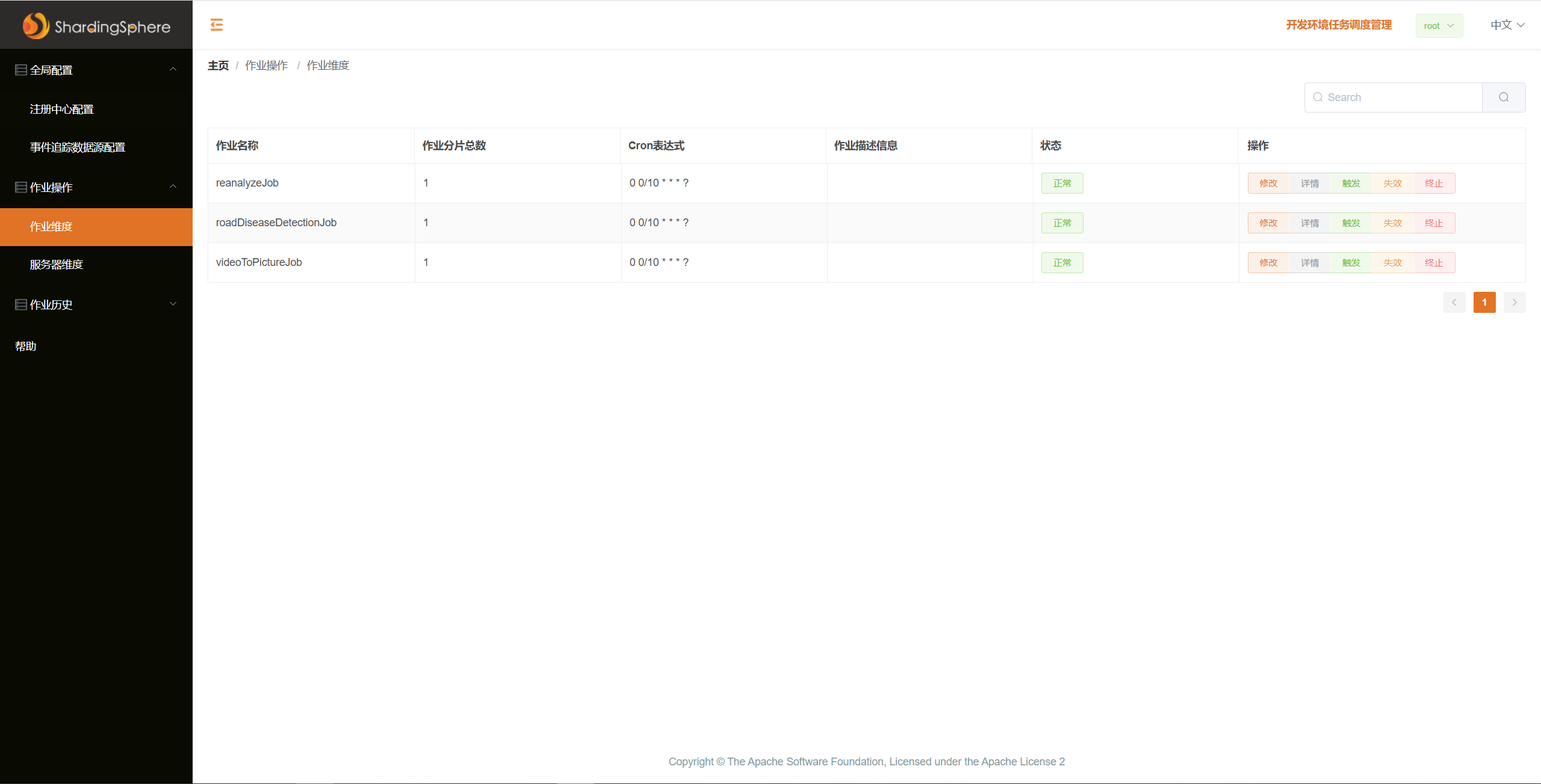Open the root user dropdown

[1439, 25]
